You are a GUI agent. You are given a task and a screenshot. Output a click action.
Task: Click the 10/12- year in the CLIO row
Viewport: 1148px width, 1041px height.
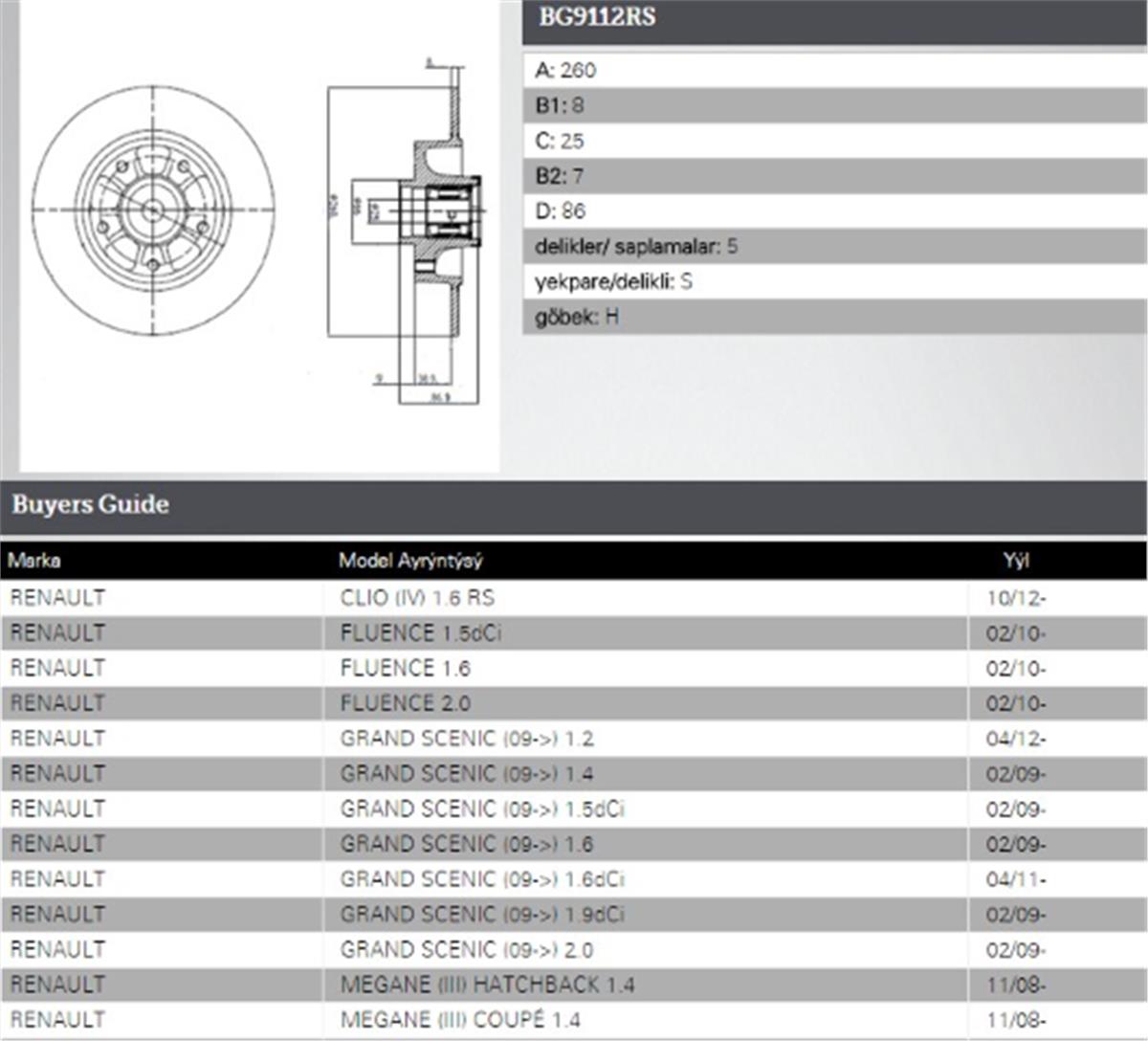[x=1016, y=599]
